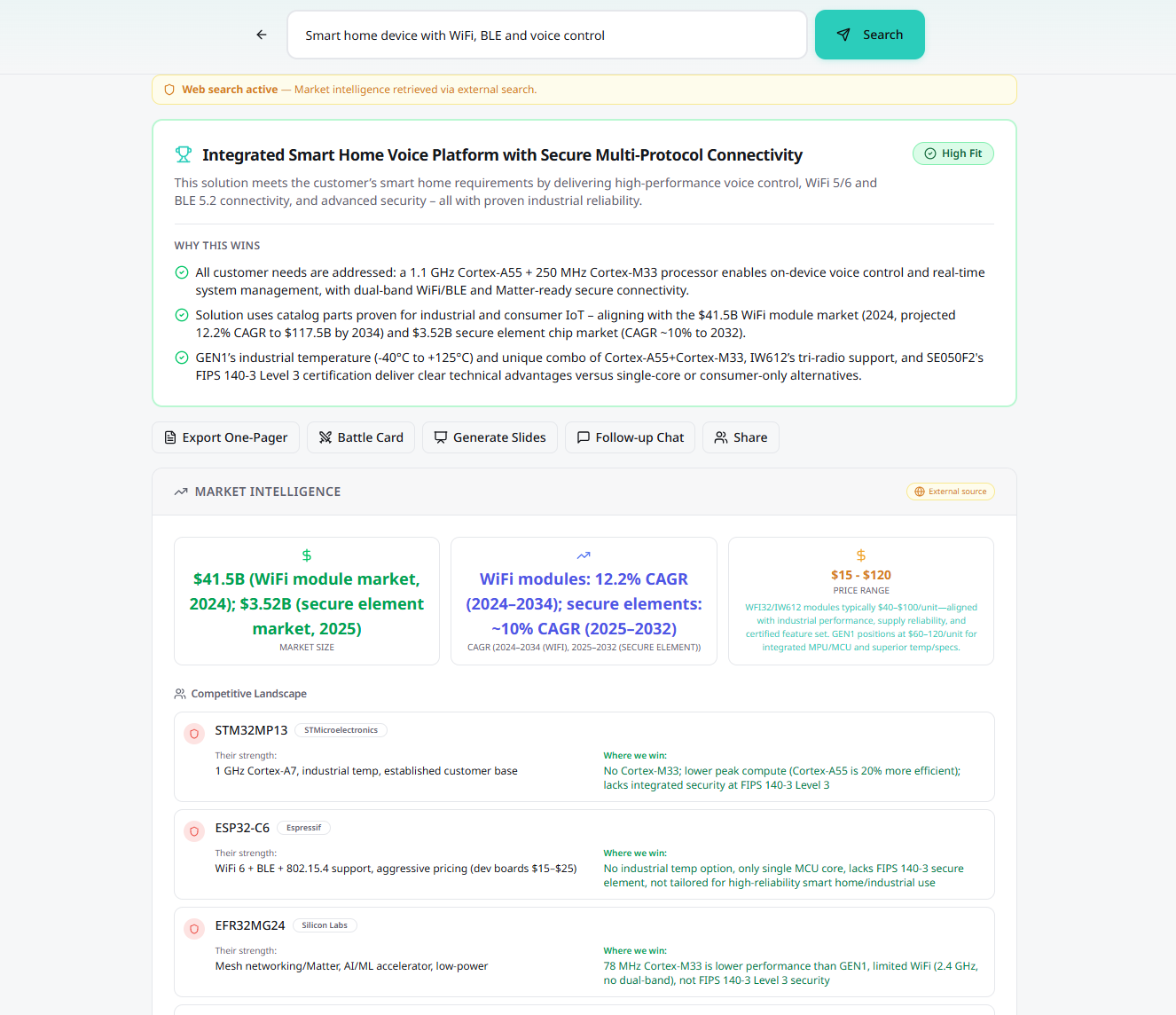The height and width of the screenshot is (1015, 1176).
Task: Click the shield icon beside EFR32MG24
Action: click(x=194, y=929)
